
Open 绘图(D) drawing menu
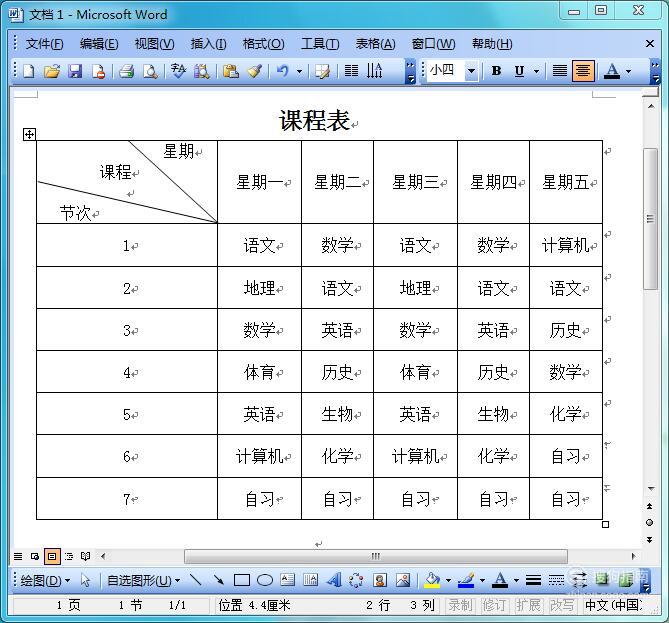point(45,581)
